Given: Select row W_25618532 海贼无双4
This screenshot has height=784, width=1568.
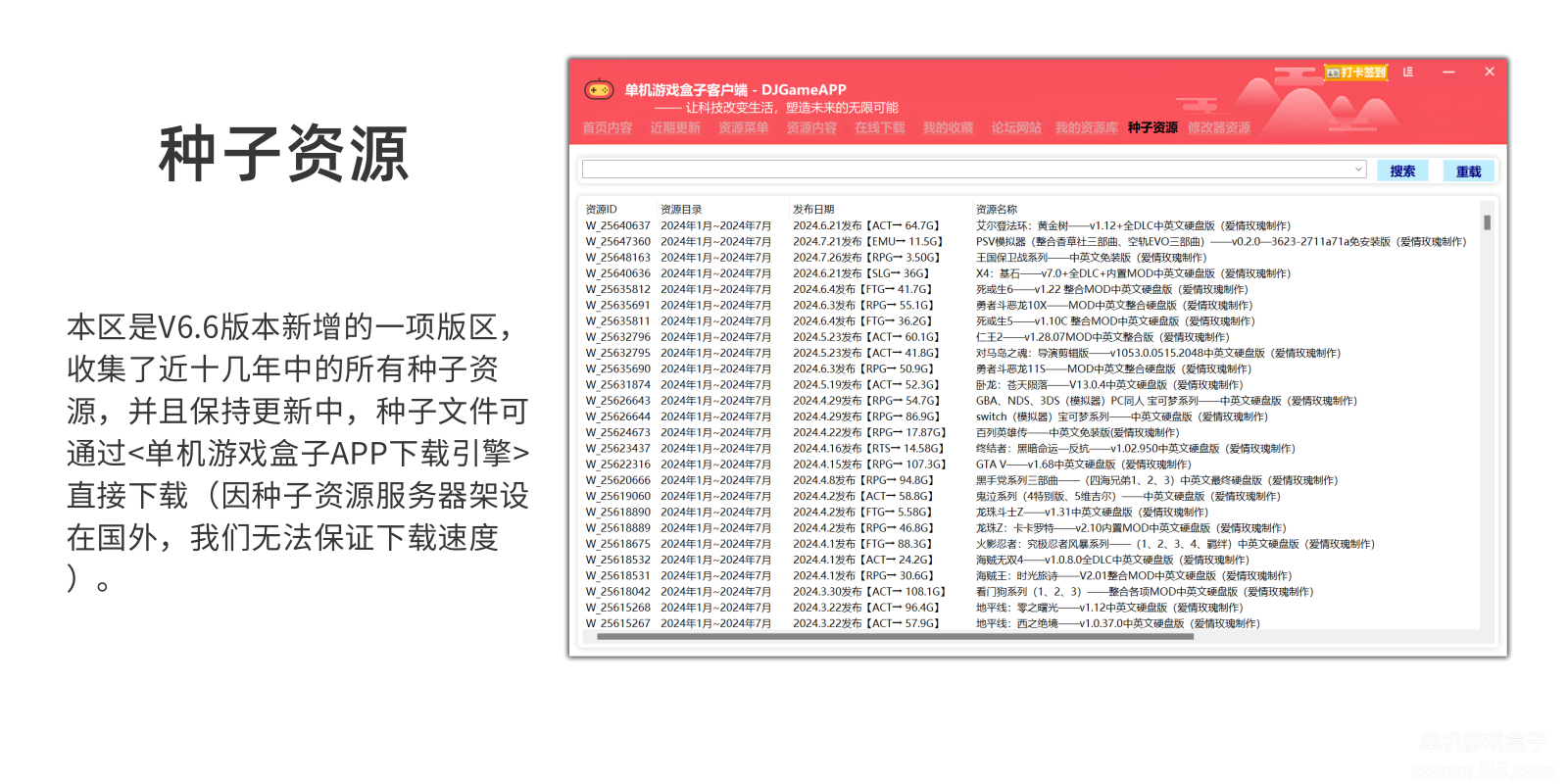Looking at the screenshot, I should click(x=1032, y=560).
